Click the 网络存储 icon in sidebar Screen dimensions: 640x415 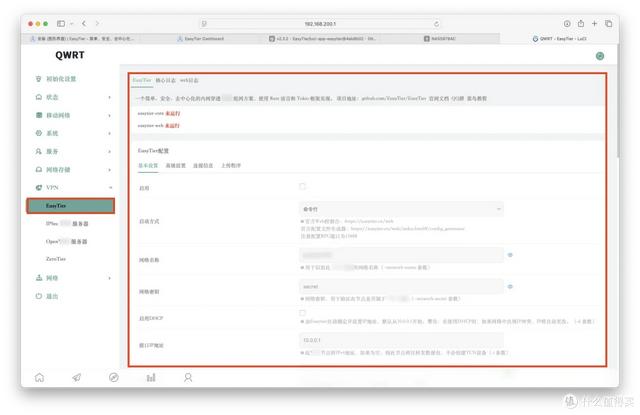pyautogui.click(x=39, y=169)
